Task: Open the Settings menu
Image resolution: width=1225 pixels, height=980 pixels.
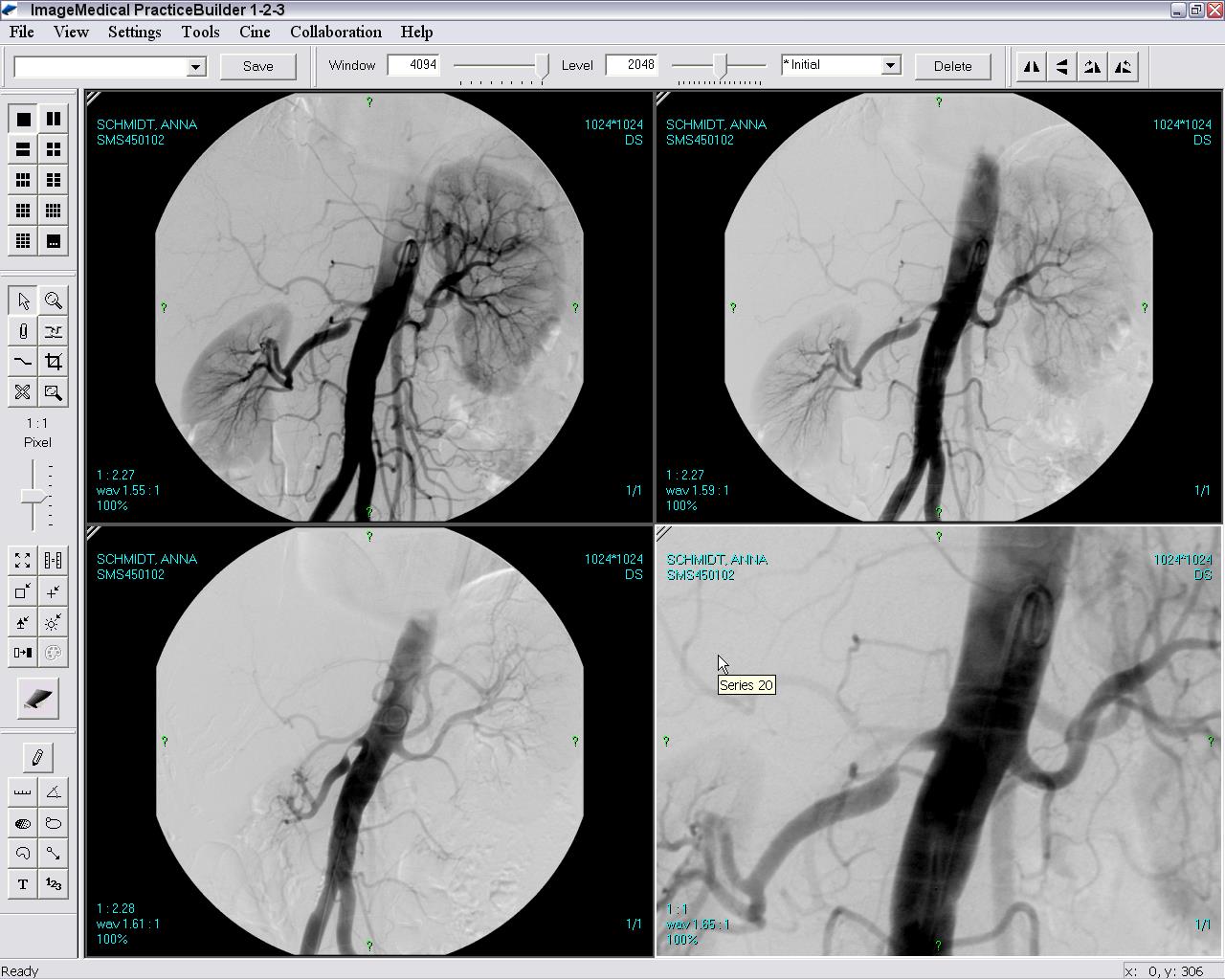Action: (134, 32)
